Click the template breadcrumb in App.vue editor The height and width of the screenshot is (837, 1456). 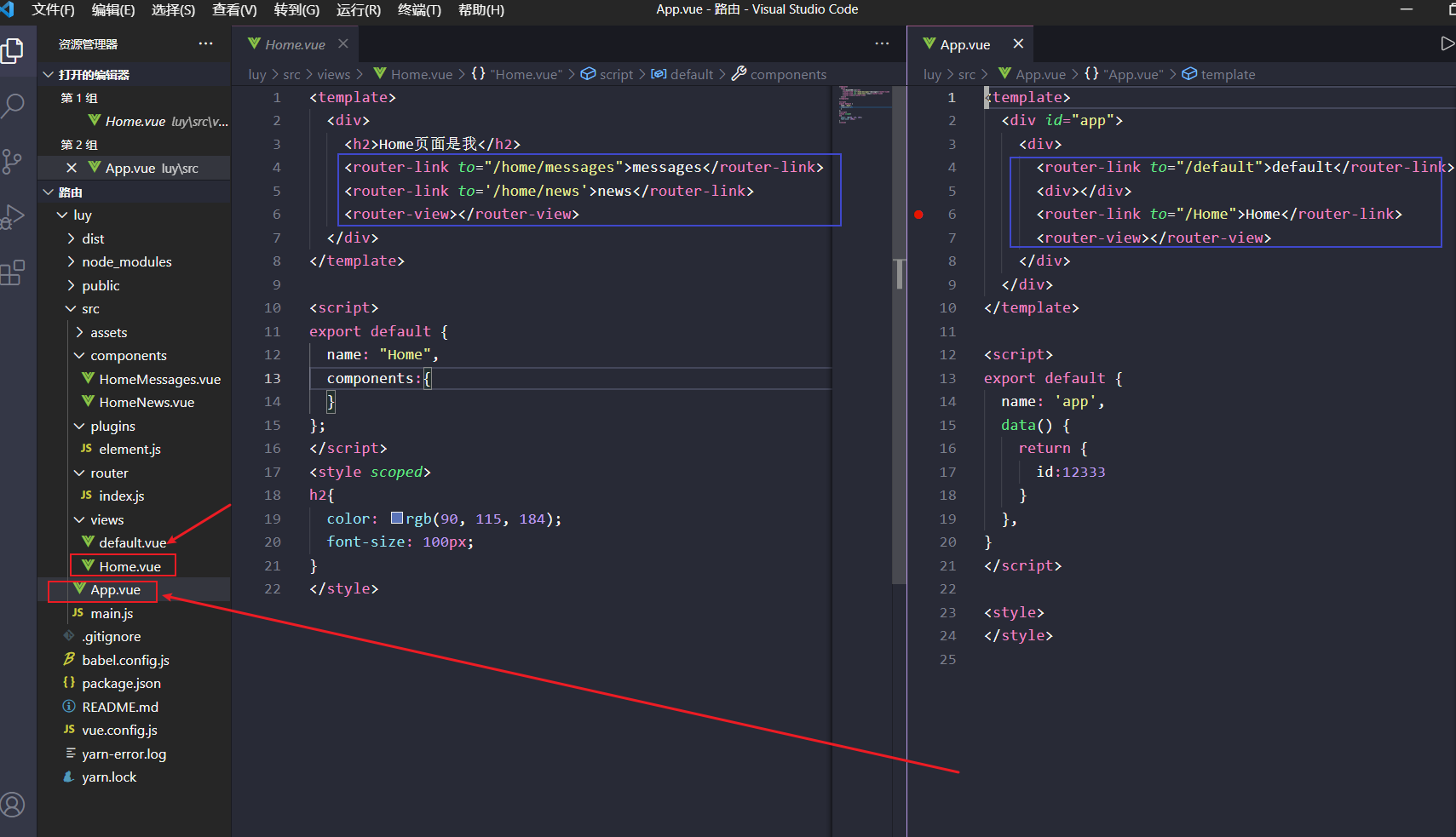(1228, 74)
